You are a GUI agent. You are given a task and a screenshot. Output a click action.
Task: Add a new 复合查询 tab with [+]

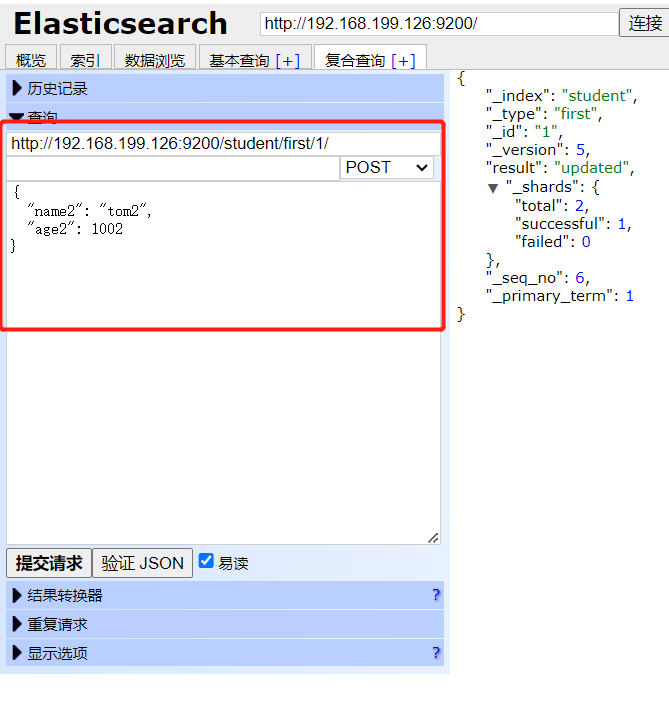tap(403, 60)
